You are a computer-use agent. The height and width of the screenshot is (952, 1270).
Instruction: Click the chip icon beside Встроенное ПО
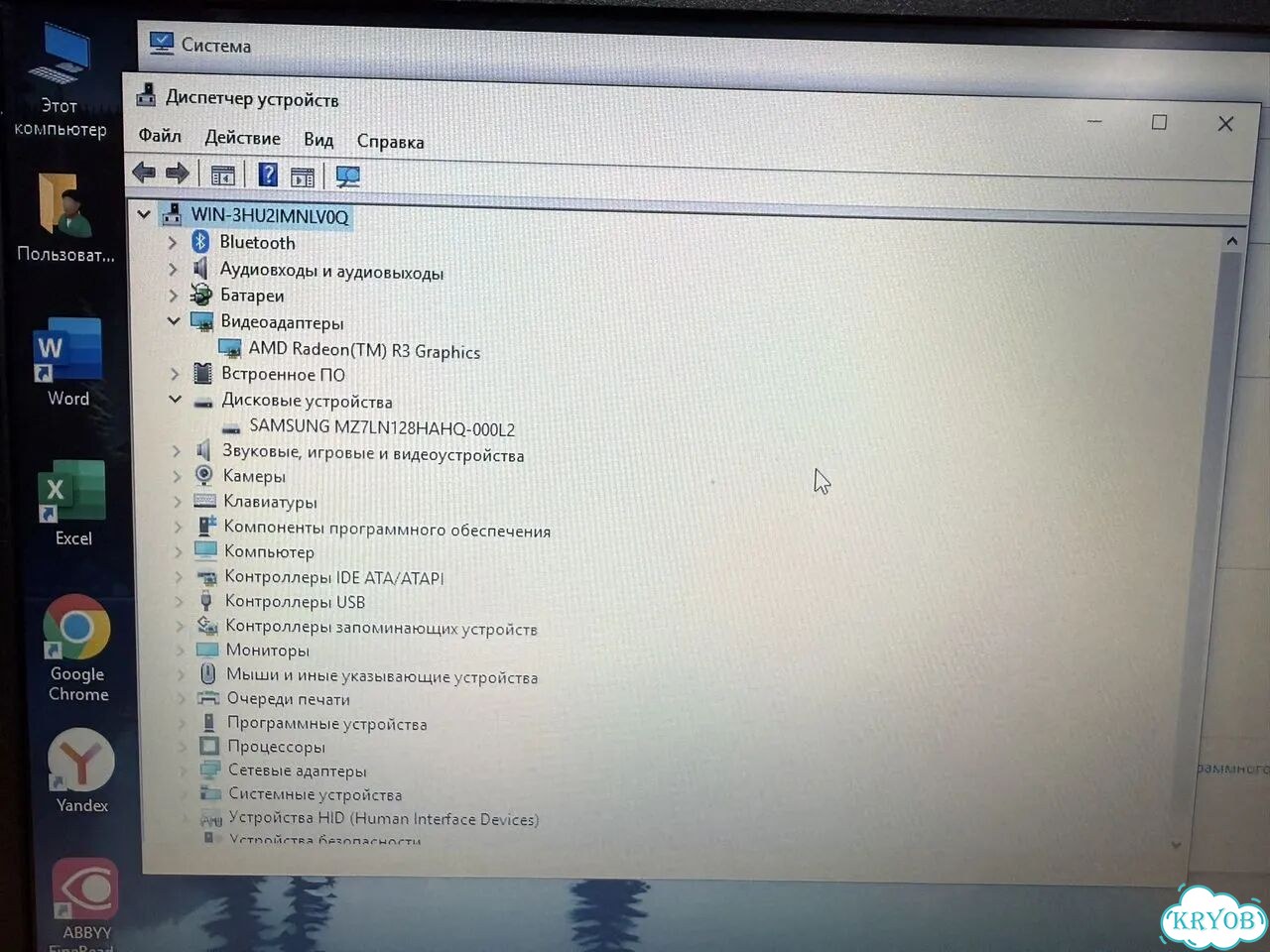[x=202, y=373]
